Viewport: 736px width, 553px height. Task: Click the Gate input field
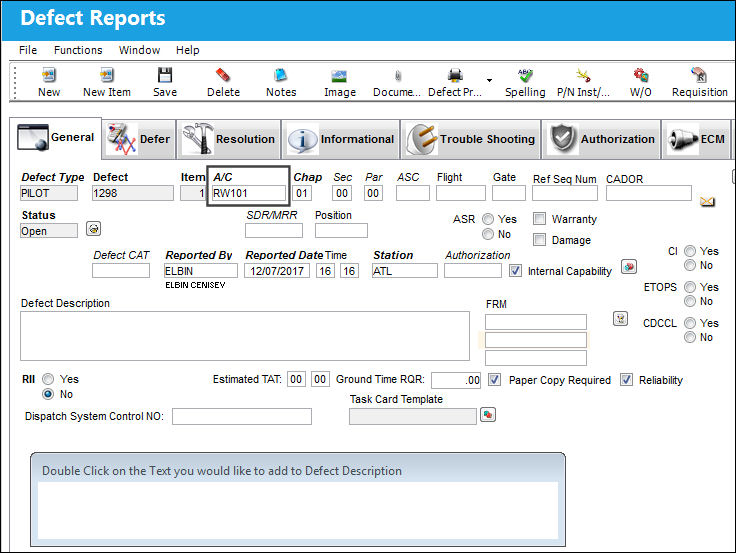(x=508, y=193)
